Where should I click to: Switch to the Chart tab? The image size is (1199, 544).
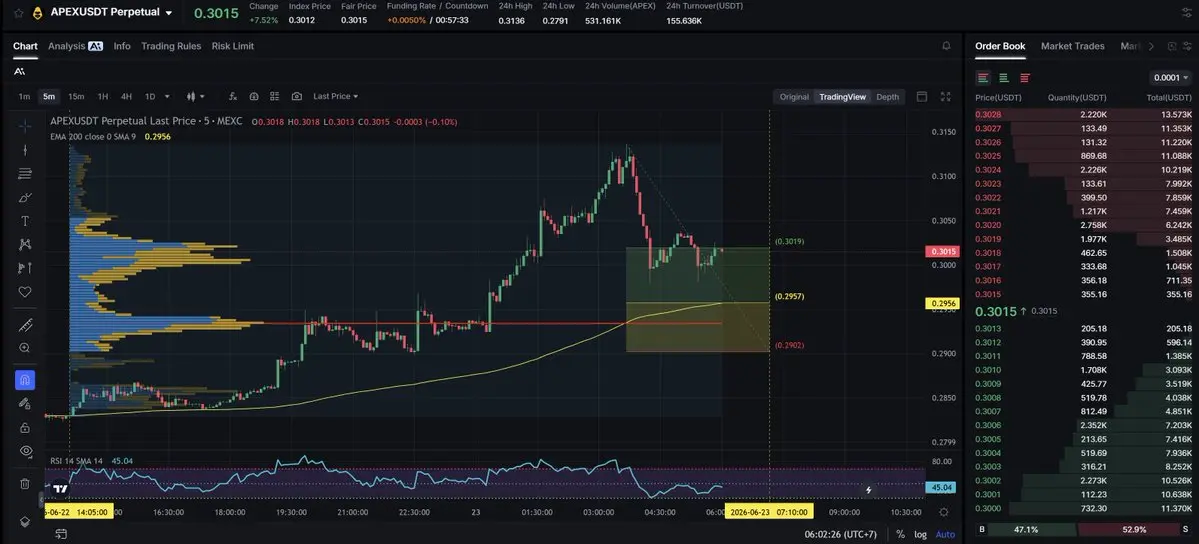[25, 46]
